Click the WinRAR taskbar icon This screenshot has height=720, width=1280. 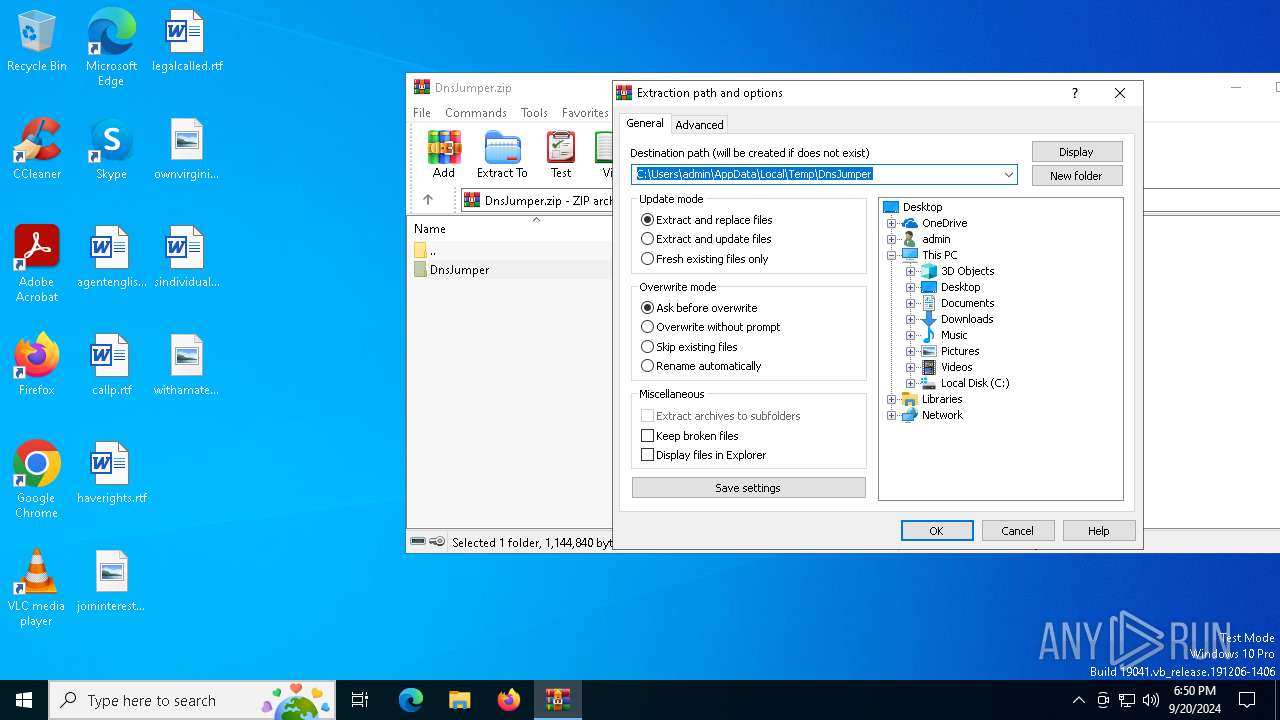point(557,700)
